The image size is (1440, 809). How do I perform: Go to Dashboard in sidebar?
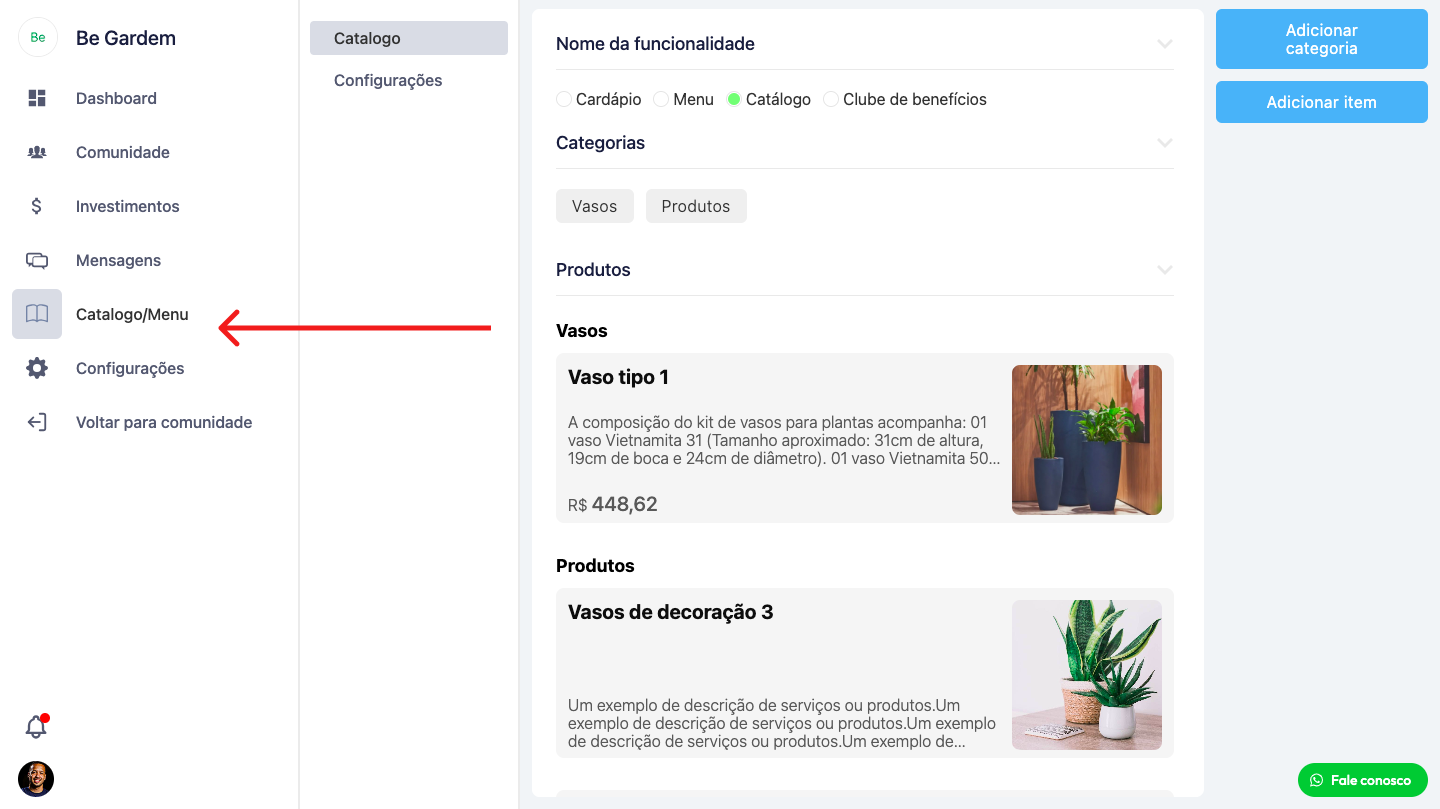[116, 98]
